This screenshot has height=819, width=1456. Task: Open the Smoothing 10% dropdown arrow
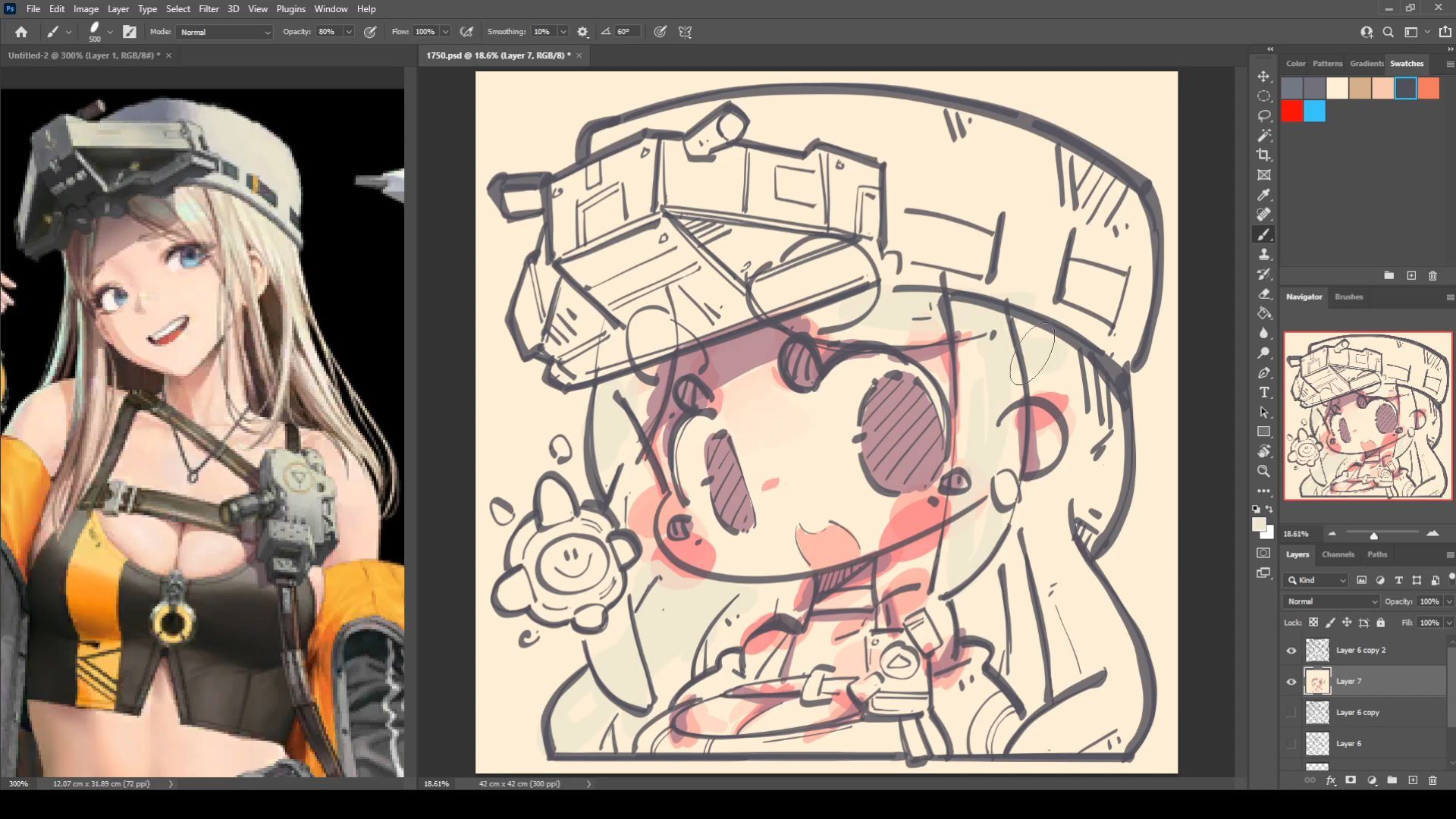(563, 32)
